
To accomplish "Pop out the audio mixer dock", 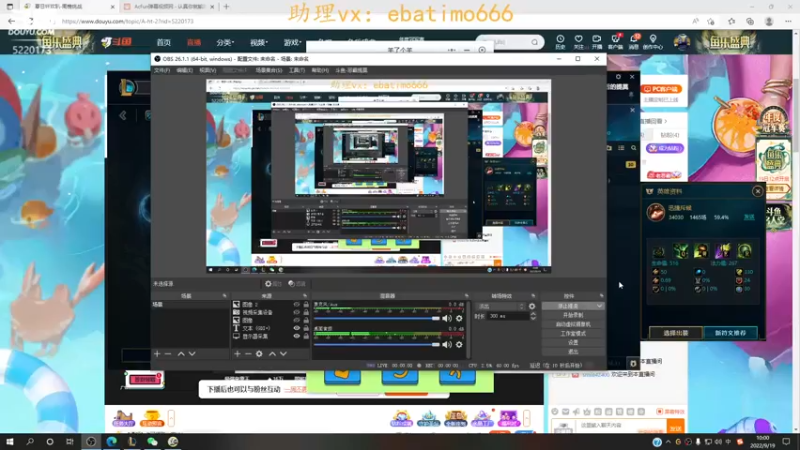I will tap(466, 296).
